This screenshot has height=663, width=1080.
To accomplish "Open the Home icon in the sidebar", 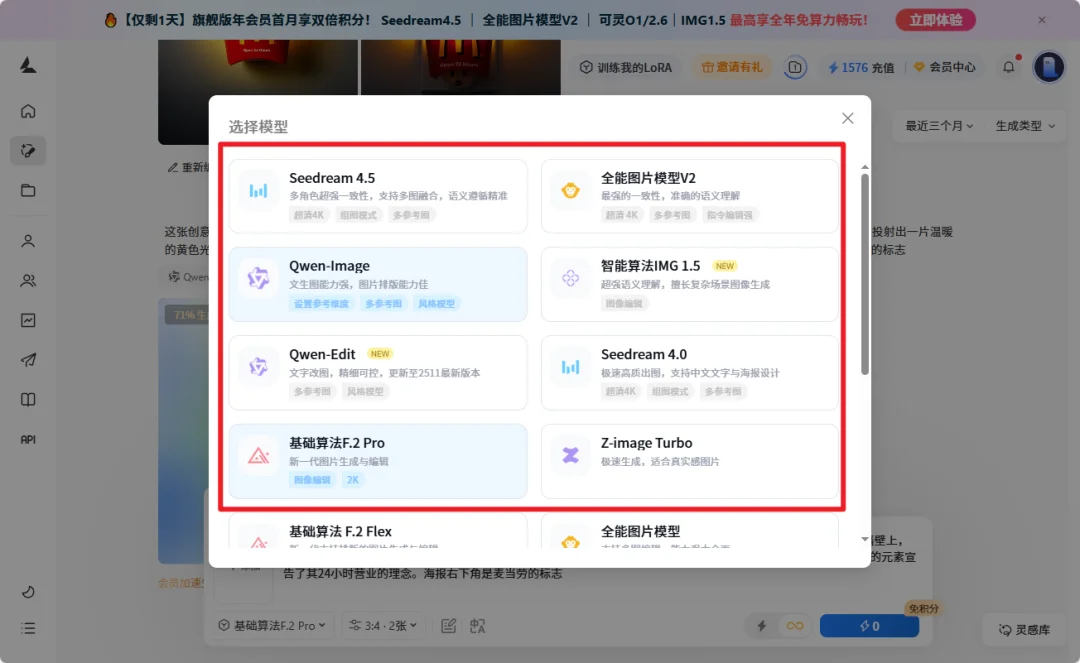I will 27,111.
